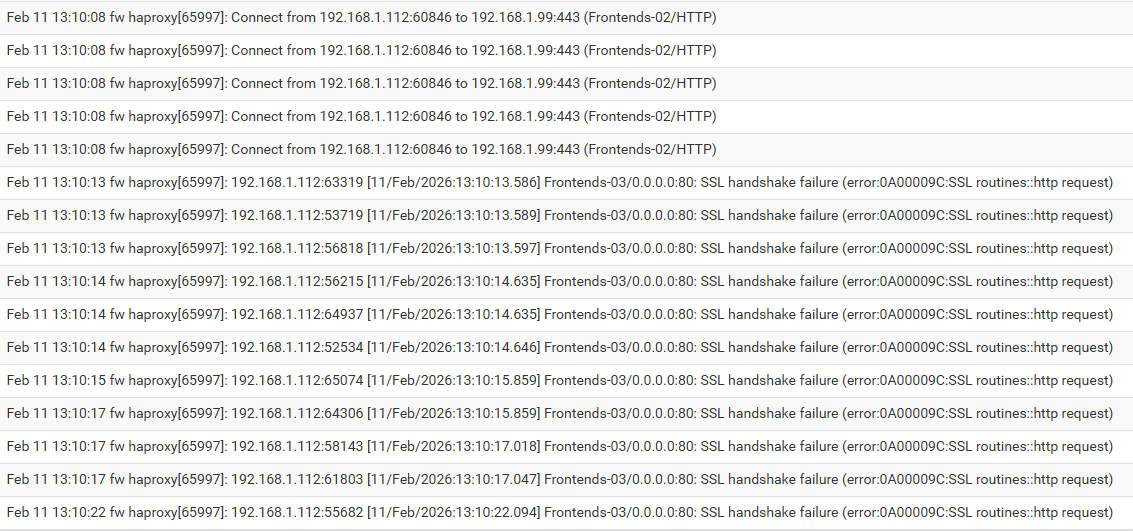The height and width of the screenshot is (531, 1133).
Task: Click the log entry with source port 63319
Action: pos(559,182)
